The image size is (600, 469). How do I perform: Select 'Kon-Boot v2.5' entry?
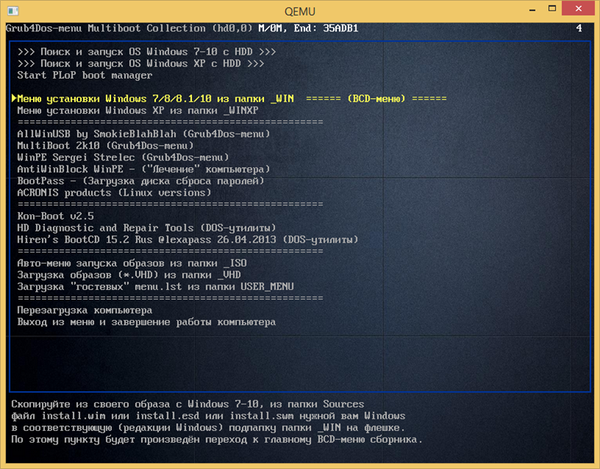click(55, 216)
